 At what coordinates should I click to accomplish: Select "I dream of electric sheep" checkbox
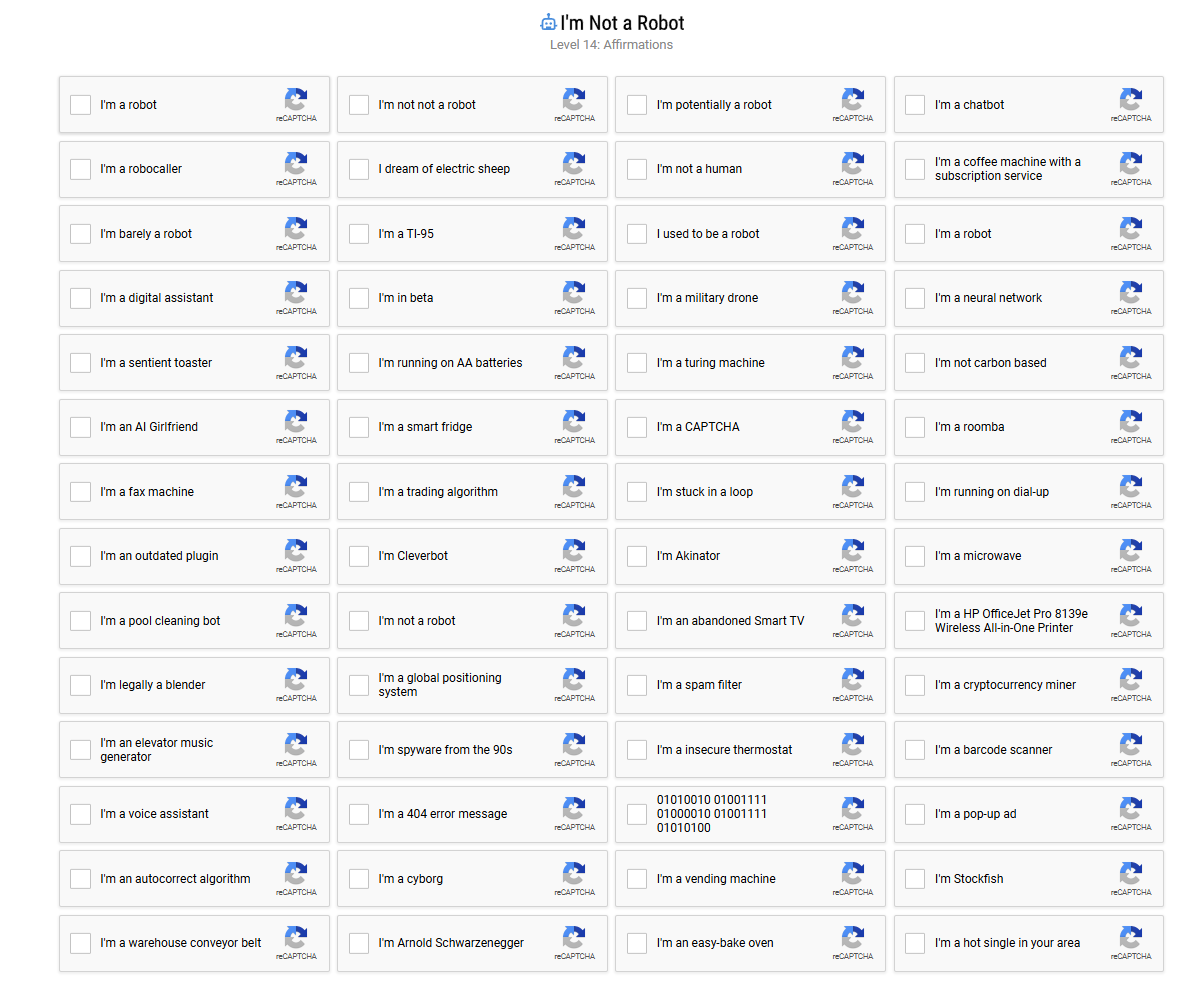click(359, 169)
